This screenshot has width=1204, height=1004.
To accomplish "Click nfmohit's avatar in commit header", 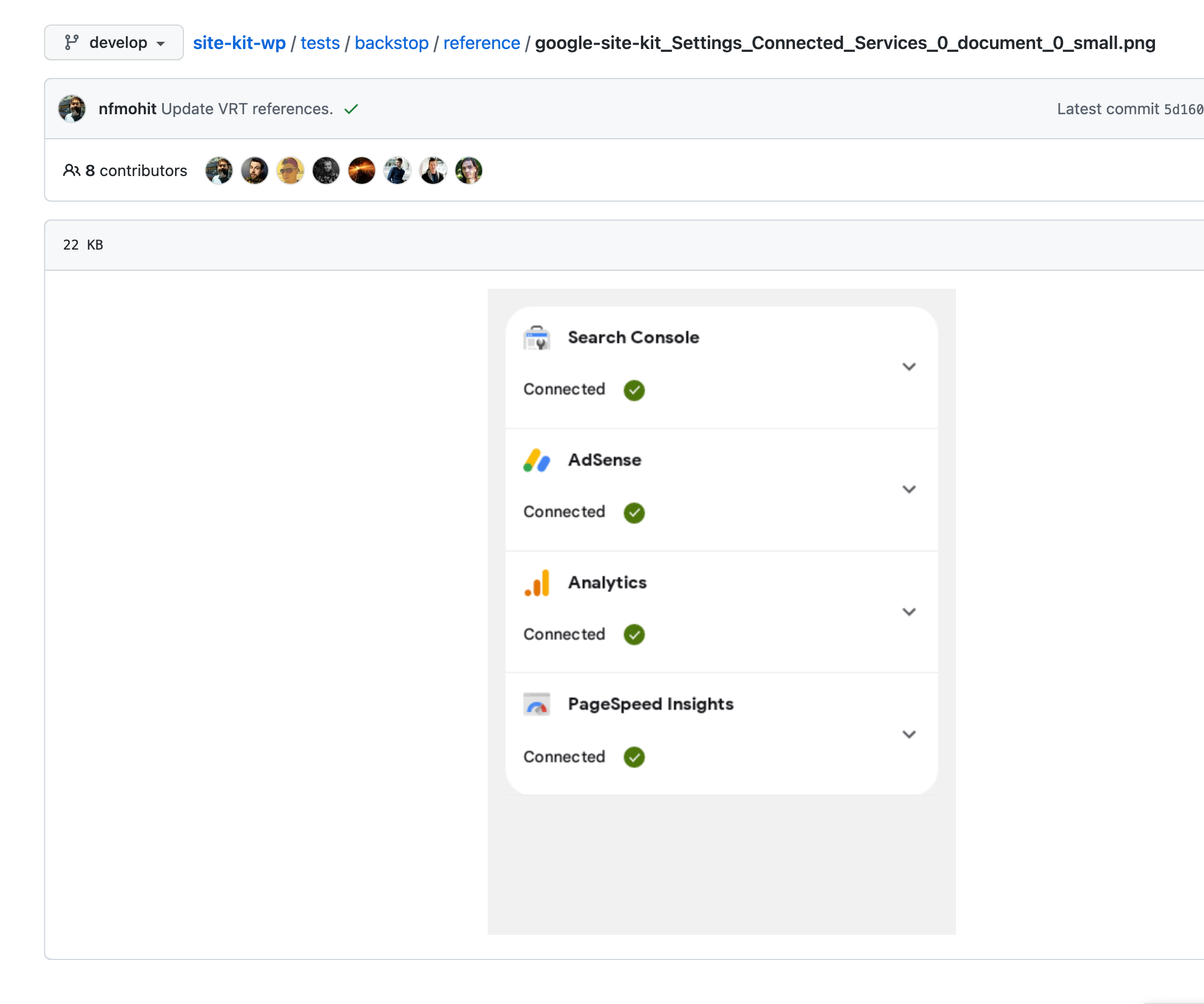I will (x=72, y=109).
